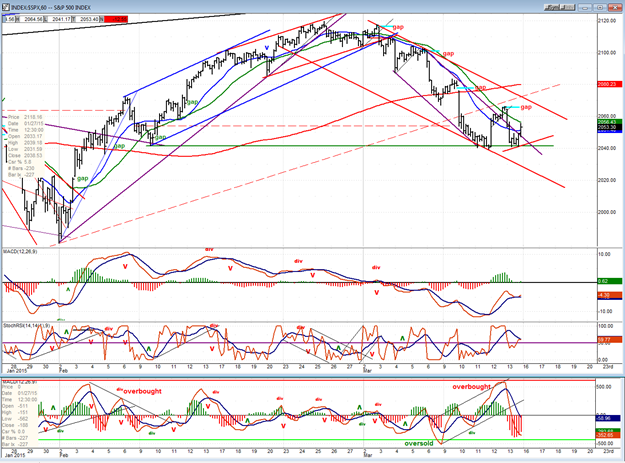Click the 2020.00 price axis label
625x463 pixels.
[607, 180]
